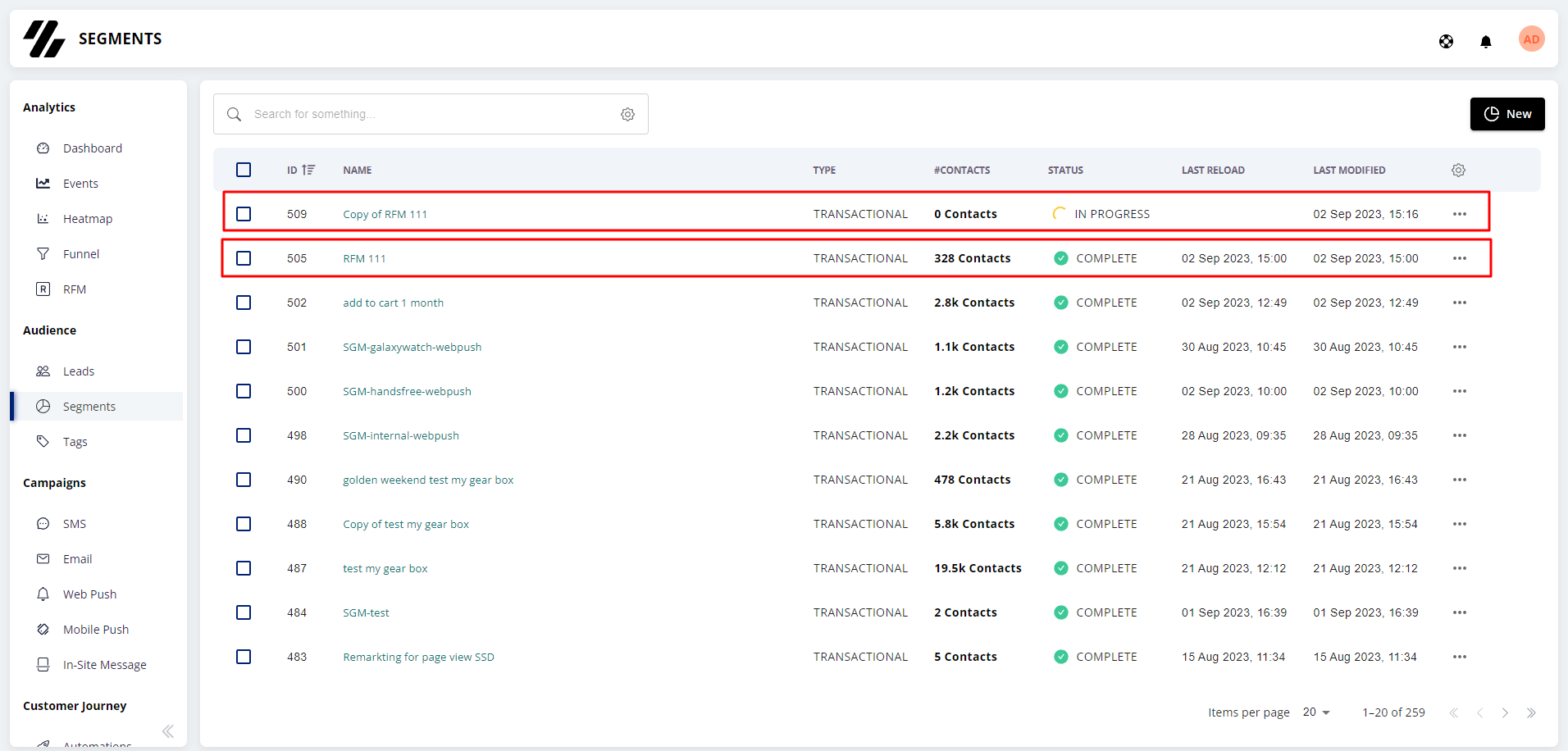
Task: Open more actions for add to cart 1 month
Action: tap(1460, 303)
